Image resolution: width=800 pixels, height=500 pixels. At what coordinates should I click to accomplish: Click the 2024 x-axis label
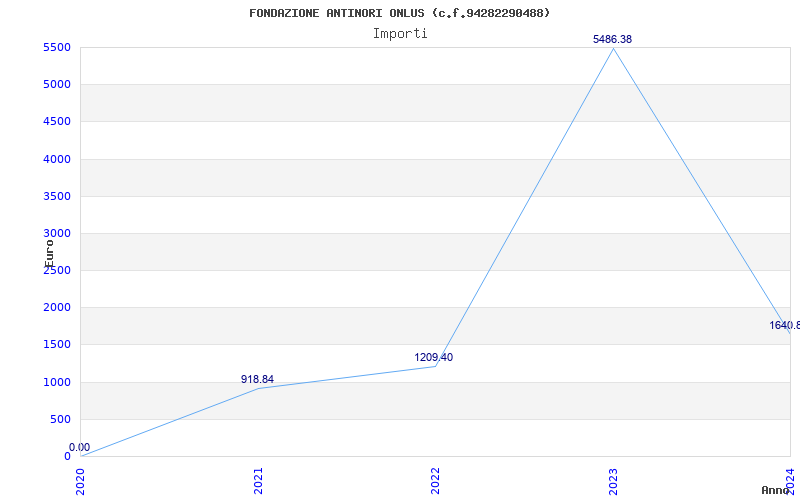point(790,481)
